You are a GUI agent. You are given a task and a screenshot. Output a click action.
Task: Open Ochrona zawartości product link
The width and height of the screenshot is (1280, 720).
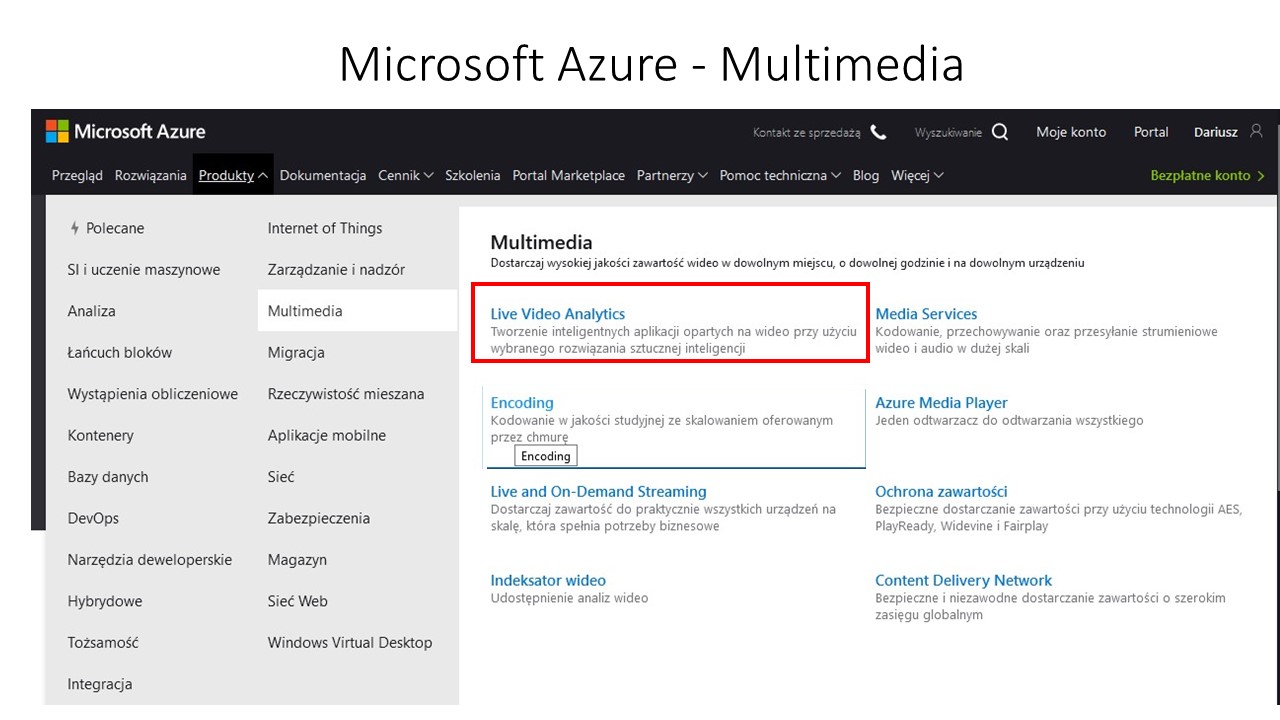pyautogui.click(x=941, y=492)
